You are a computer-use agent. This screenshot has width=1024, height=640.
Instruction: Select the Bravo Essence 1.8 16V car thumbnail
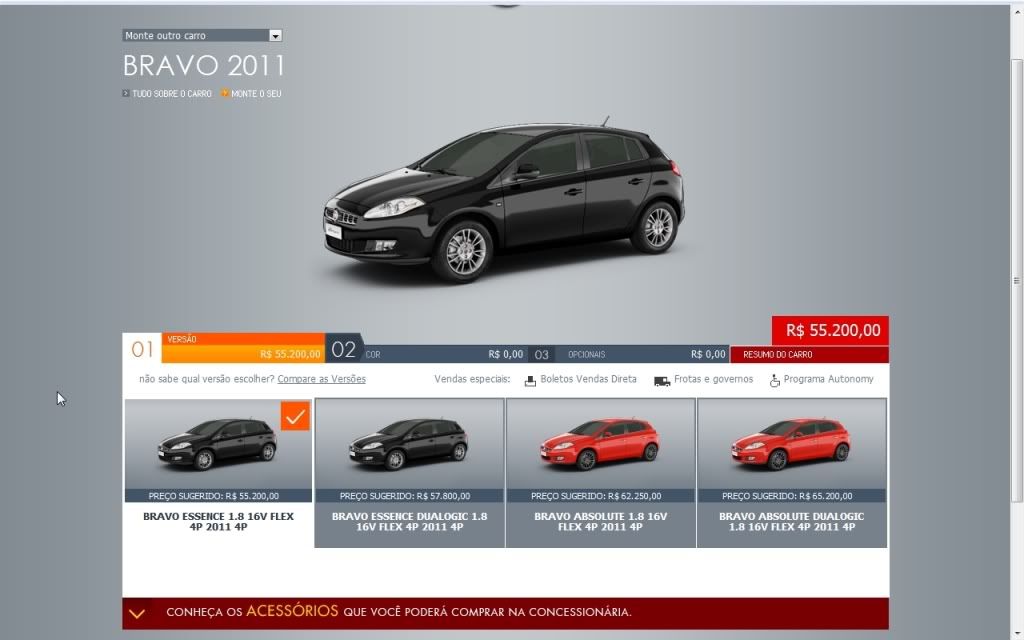[x=217, y=444]
